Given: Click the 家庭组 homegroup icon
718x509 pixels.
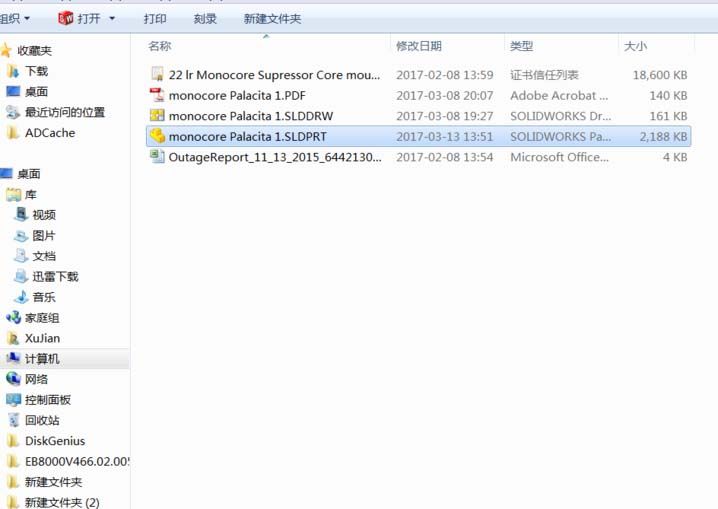Looking at the screenshot, I should click(x=14, y=318).
